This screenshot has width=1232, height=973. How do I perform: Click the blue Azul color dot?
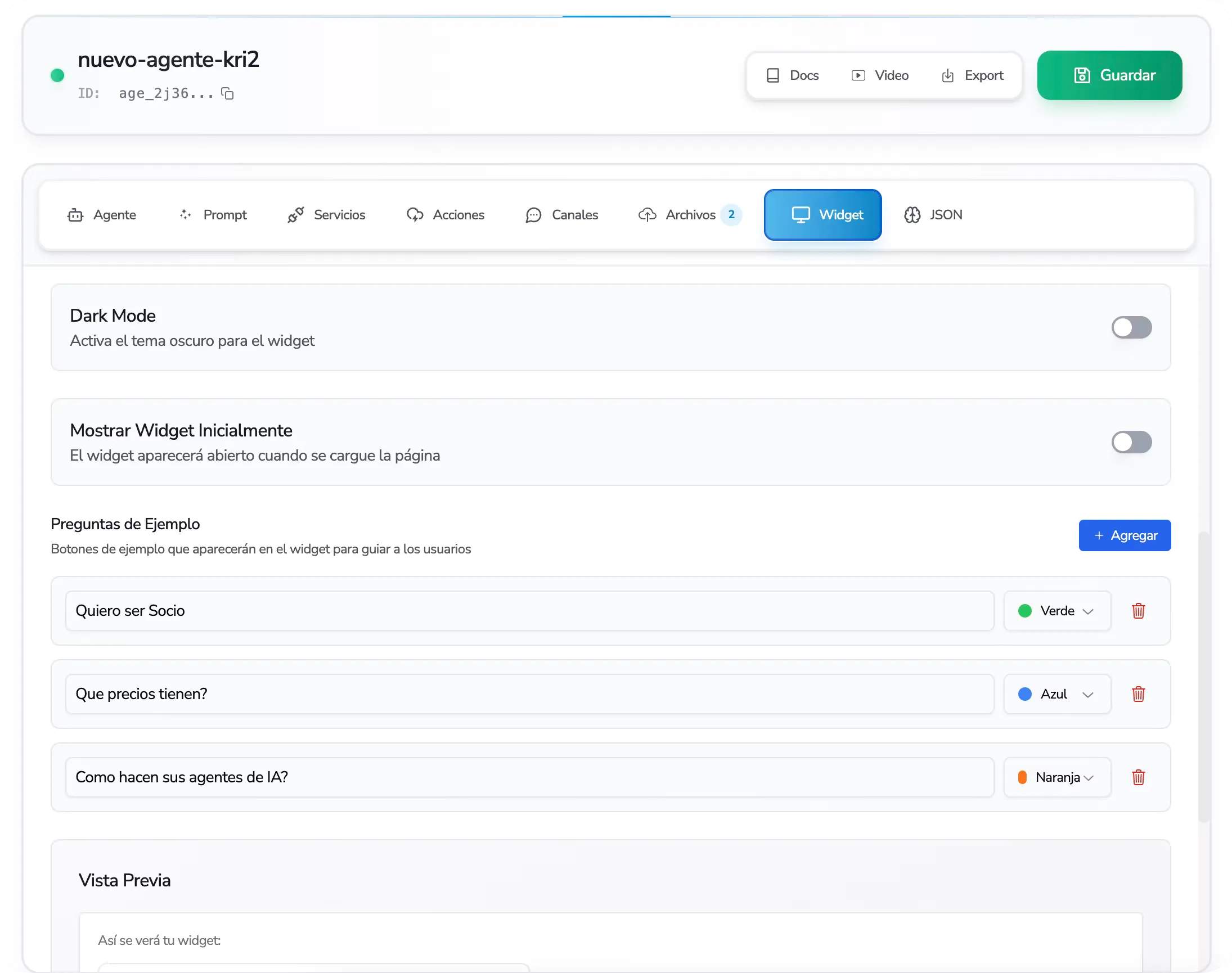1024,694
